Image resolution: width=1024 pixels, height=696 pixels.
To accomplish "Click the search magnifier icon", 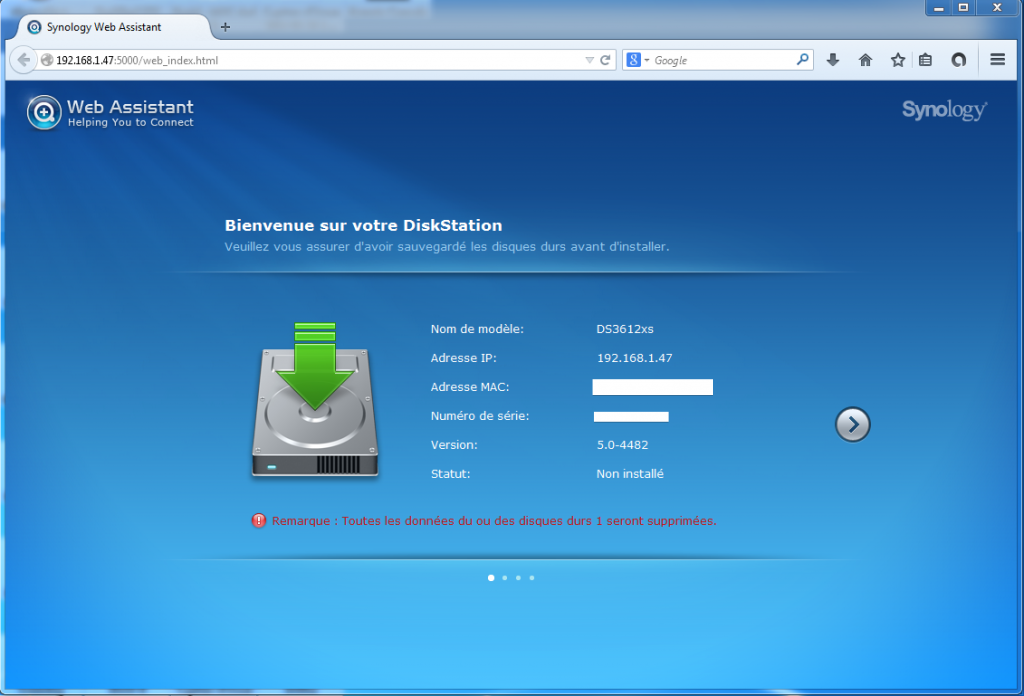I will 803,60.
